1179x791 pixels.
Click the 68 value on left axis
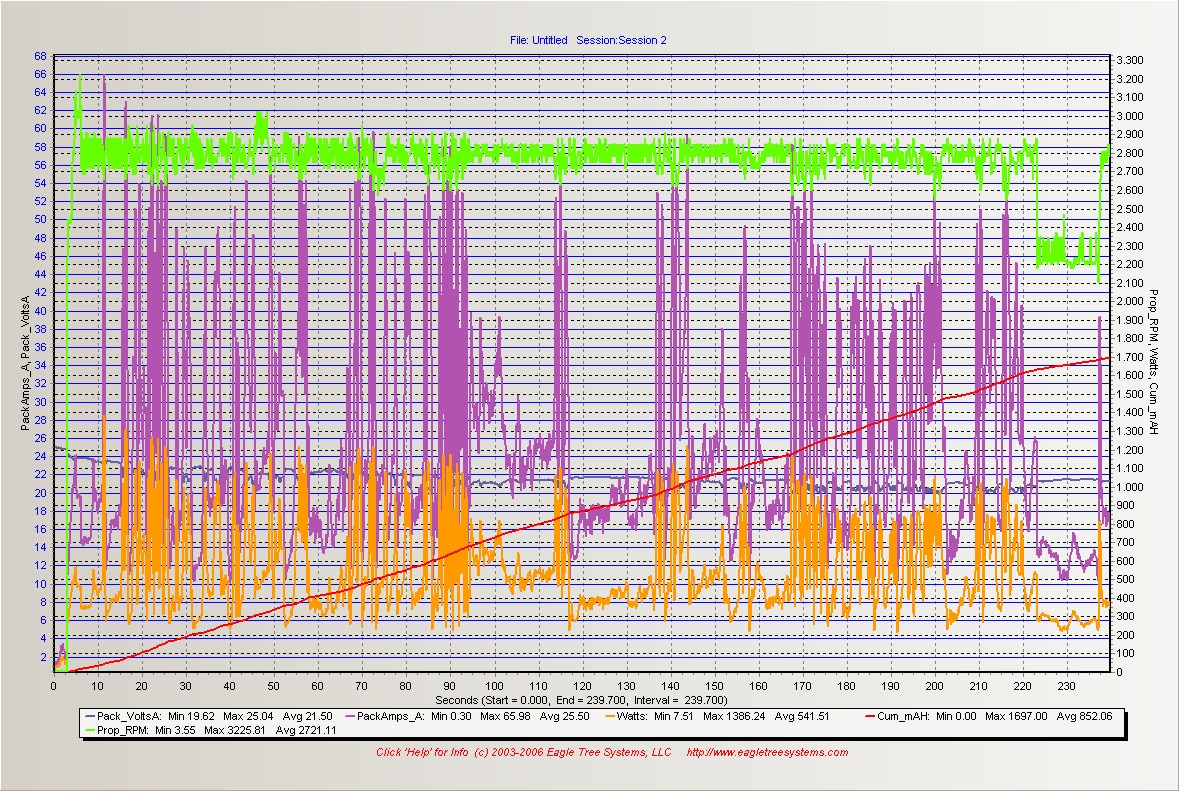[40, 56]
